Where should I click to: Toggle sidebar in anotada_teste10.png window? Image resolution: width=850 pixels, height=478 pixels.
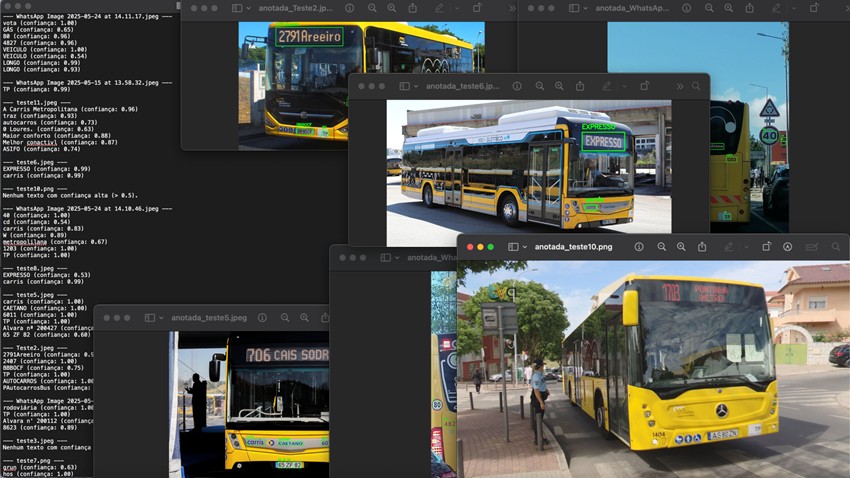click(x=513, y=247)
